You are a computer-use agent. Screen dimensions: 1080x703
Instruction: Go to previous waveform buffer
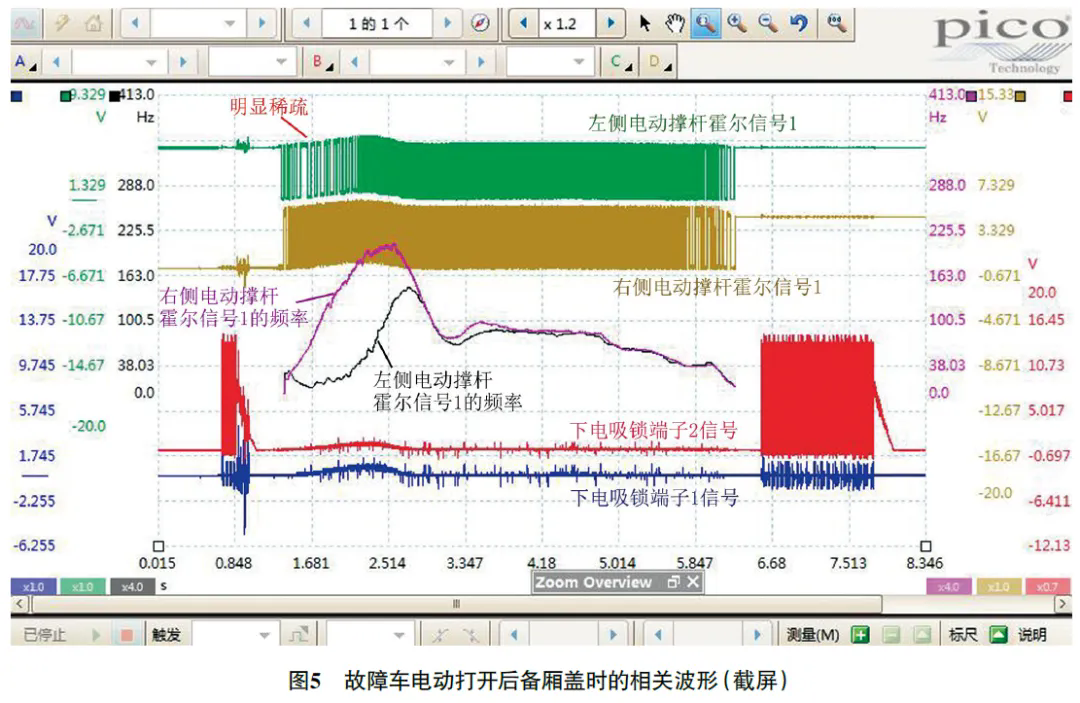[307, 23]
